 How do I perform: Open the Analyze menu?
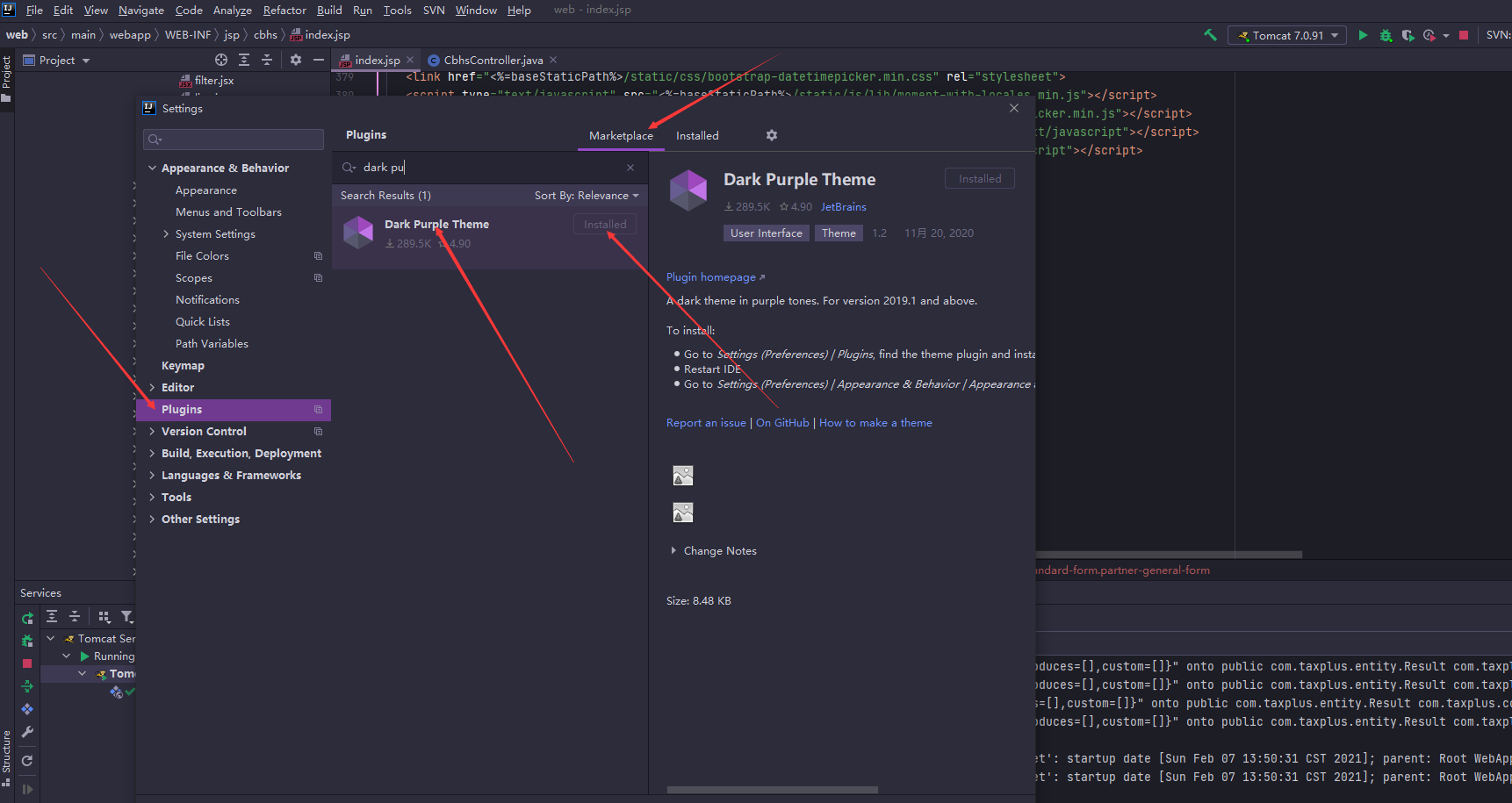pos(232,10)
